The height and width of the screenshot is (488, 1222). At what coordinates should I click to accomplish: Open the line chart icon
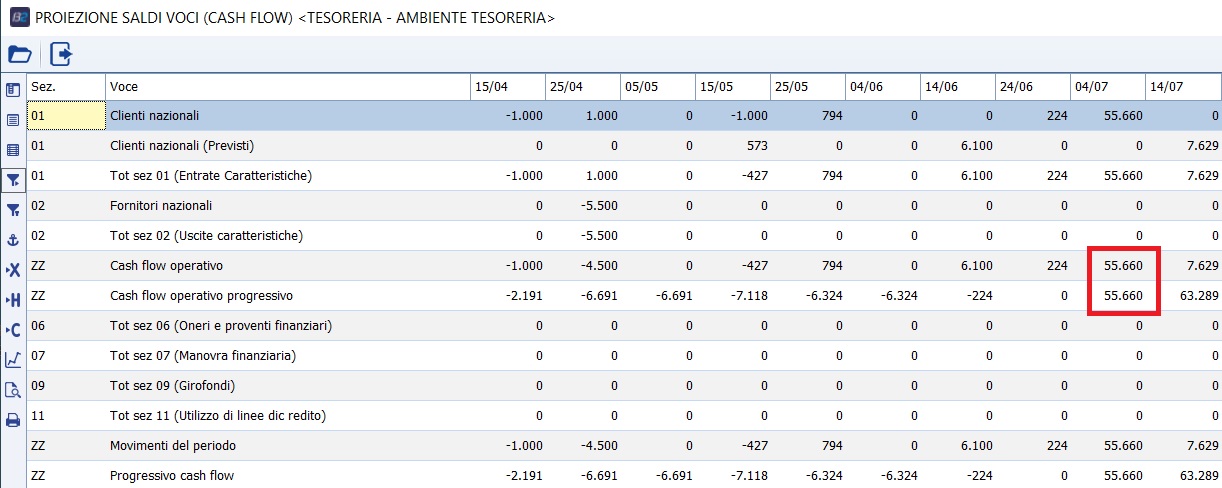(x=13, y=360)
